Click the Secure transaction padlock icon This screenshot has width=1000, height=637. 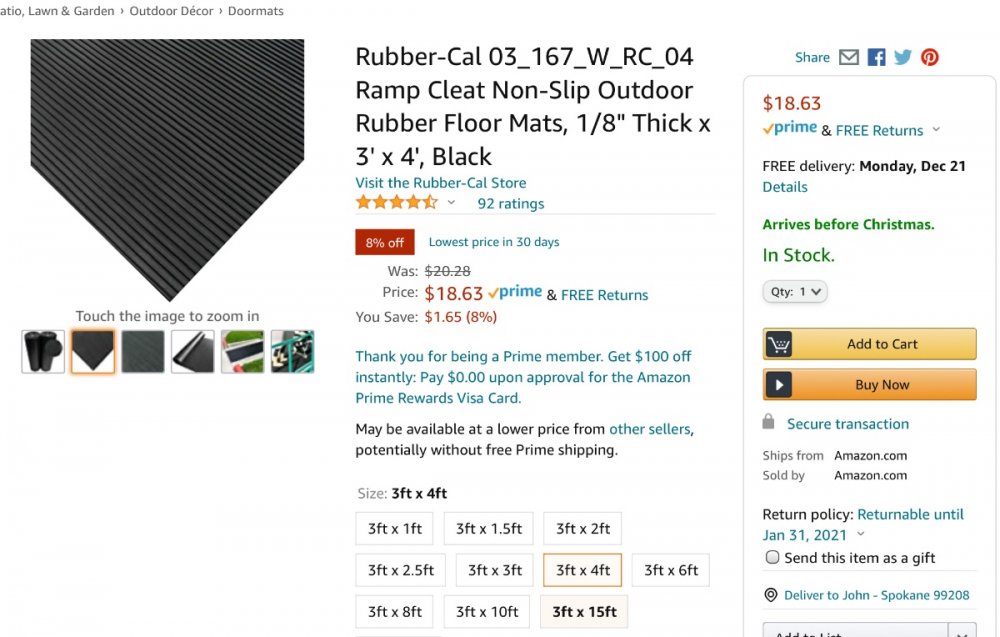768,422
